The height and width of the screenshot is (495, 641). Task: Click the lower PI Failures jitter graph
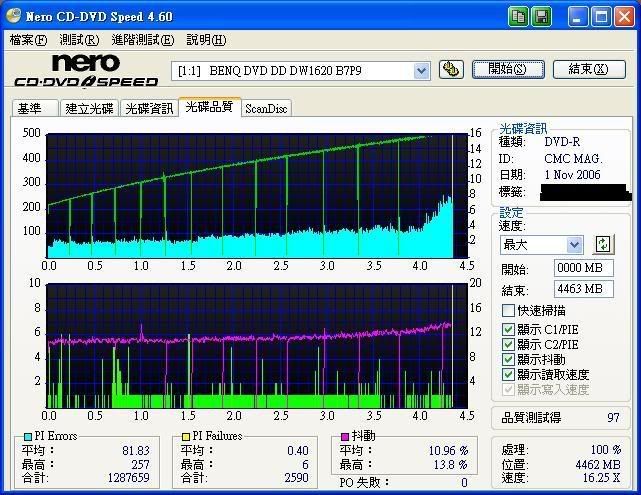pos(257,346)
